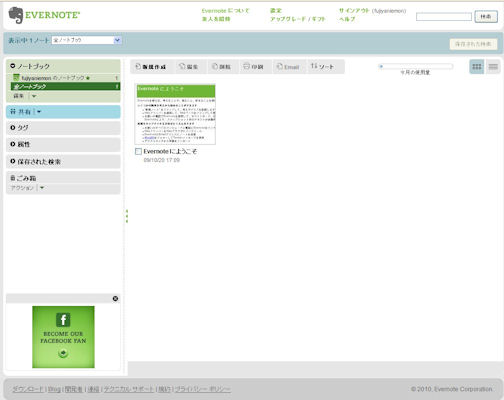This screenshot has width=504, height=400.
Task: Click the notebook 編集 text link
Action: pyautogui.click(x=19, y=96)
